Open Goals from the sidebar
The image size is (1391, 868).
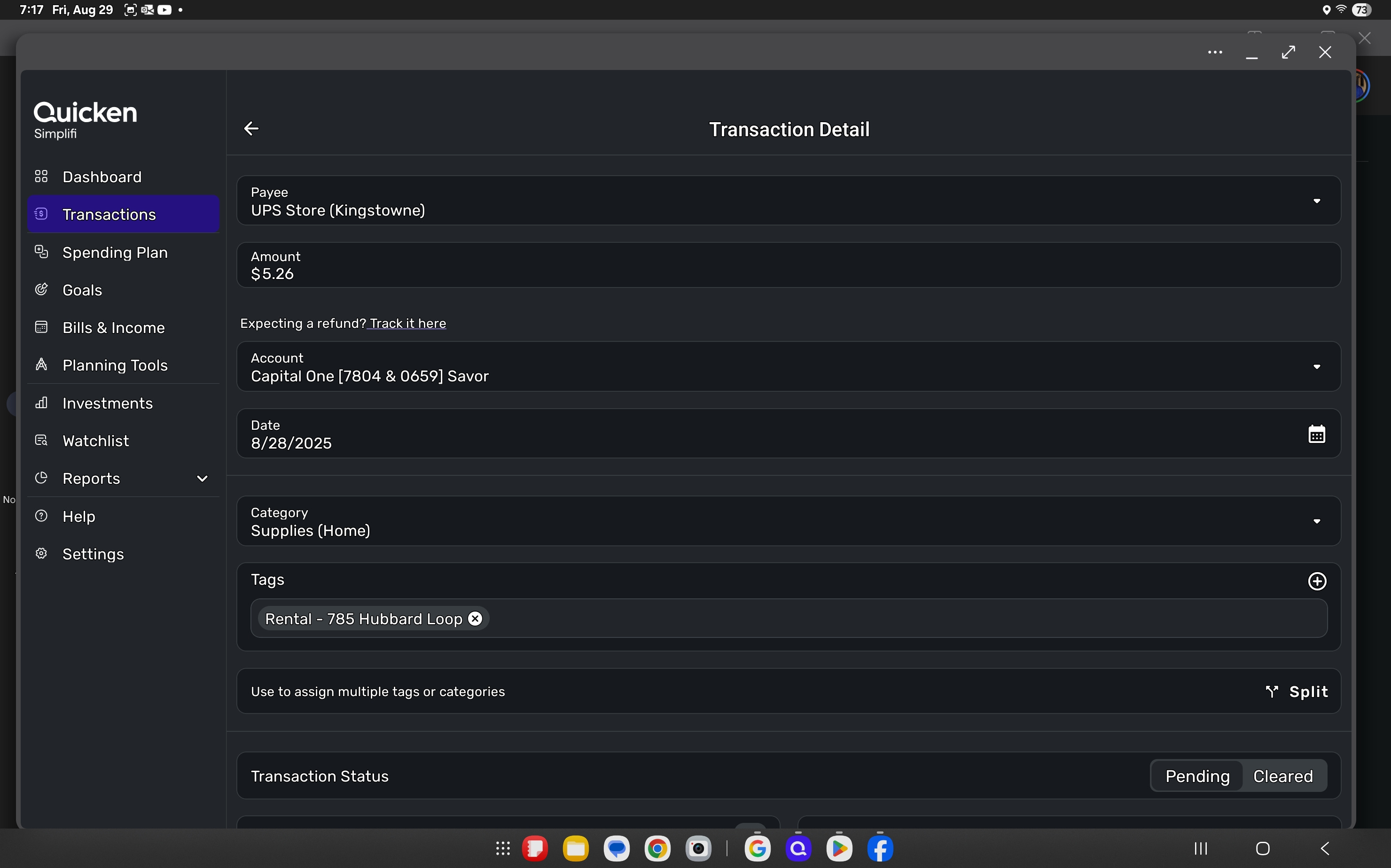[x=82, y=290]
